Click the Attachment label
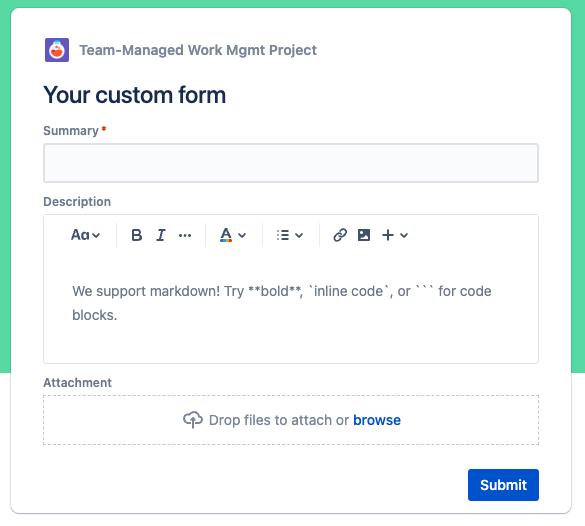 (x=78, y=382)
